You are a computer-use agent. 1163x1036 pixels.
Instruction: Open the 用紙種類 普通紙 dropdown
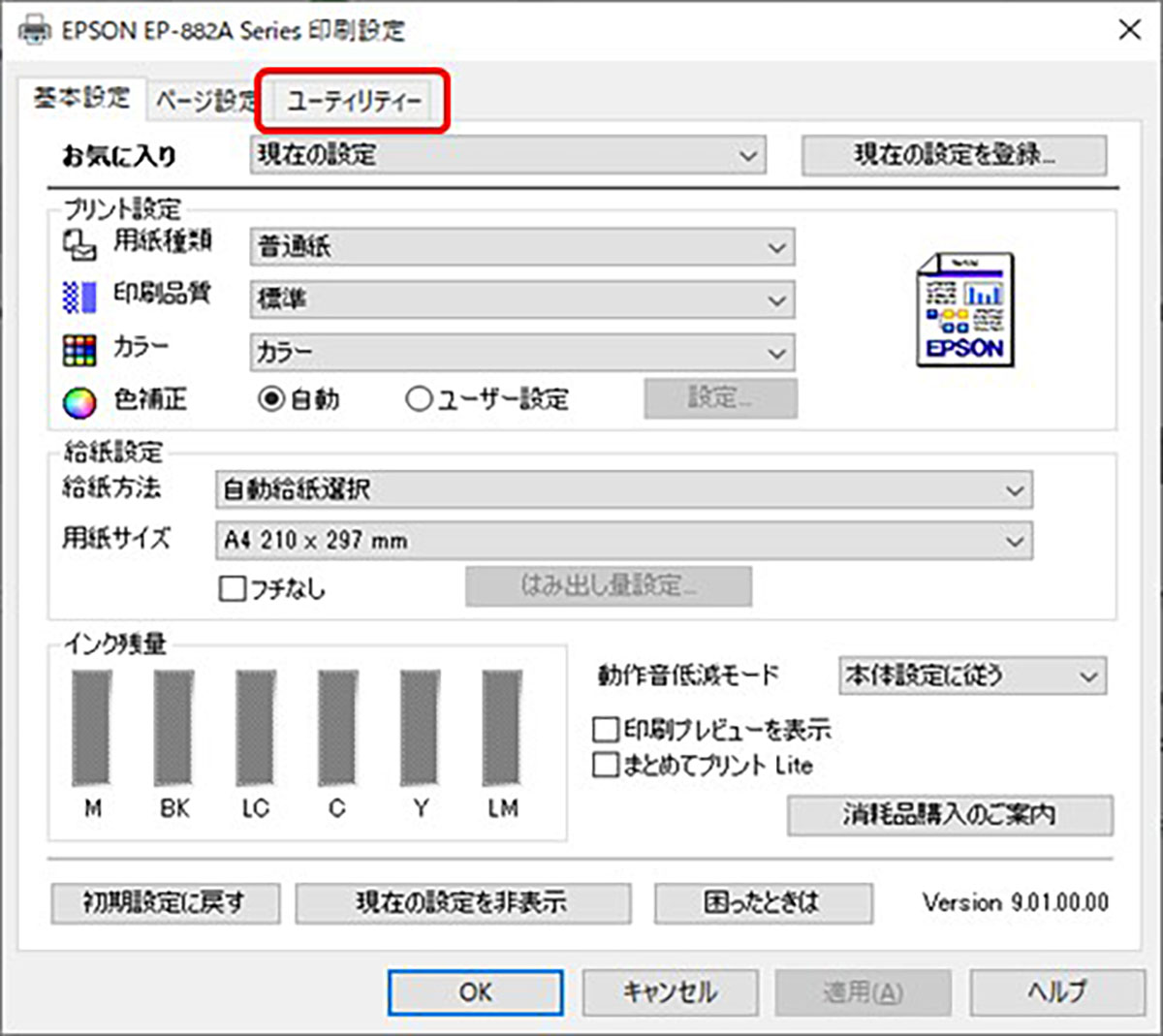[522, 247]
